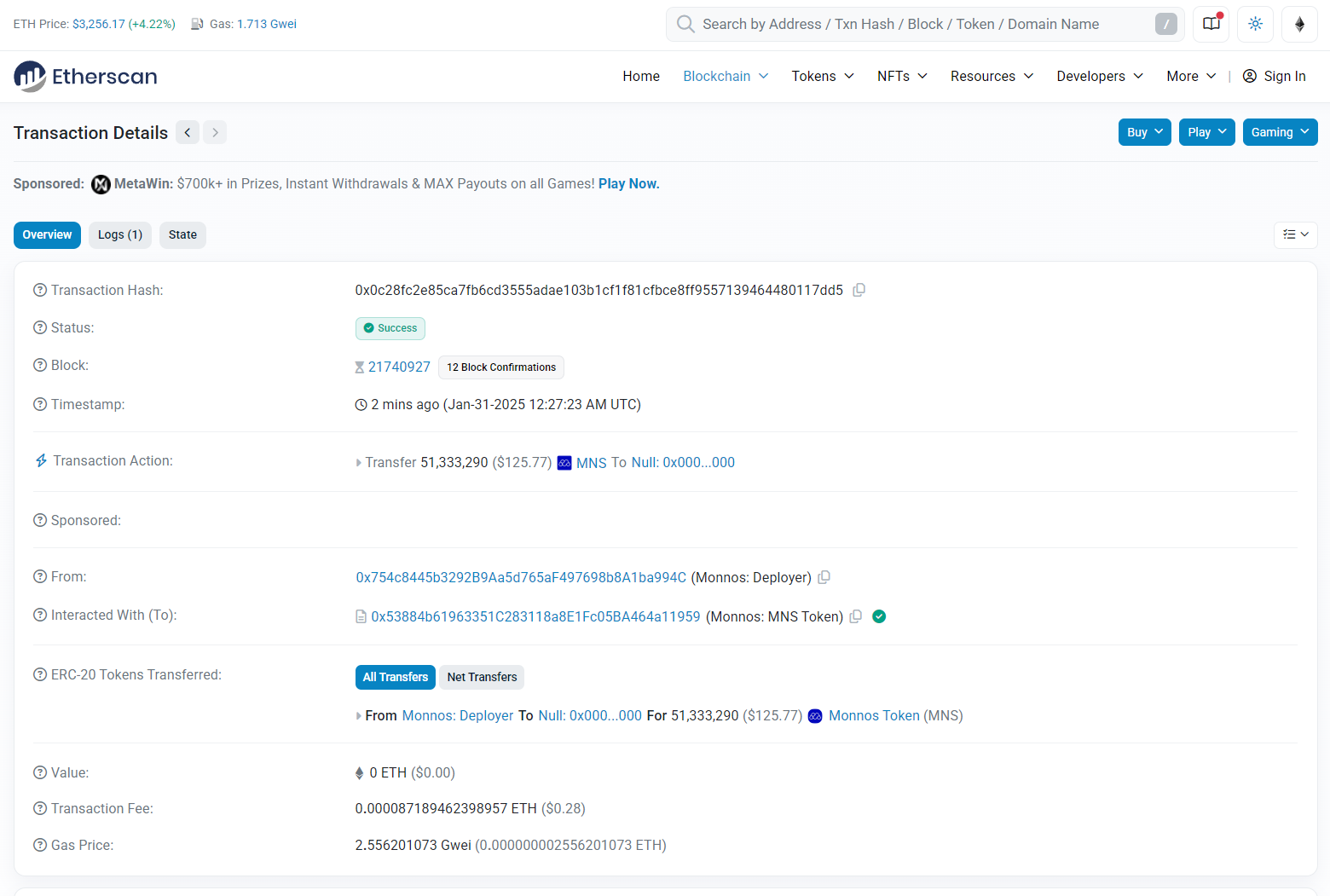Screen dimensions: 1330x896
Task: Click the gas price 1.713 Gwei link
Action: coord(267,24)
